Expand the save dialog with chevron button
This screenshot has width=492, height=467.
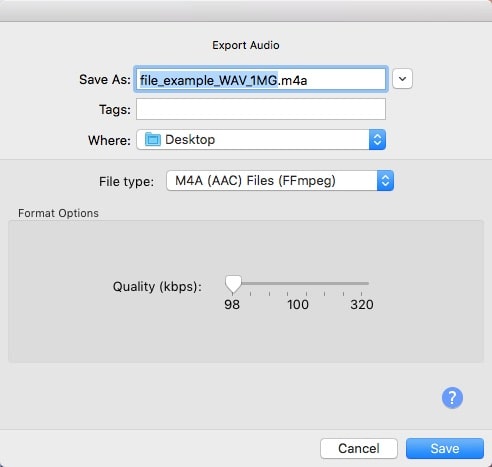pos(402,79)
